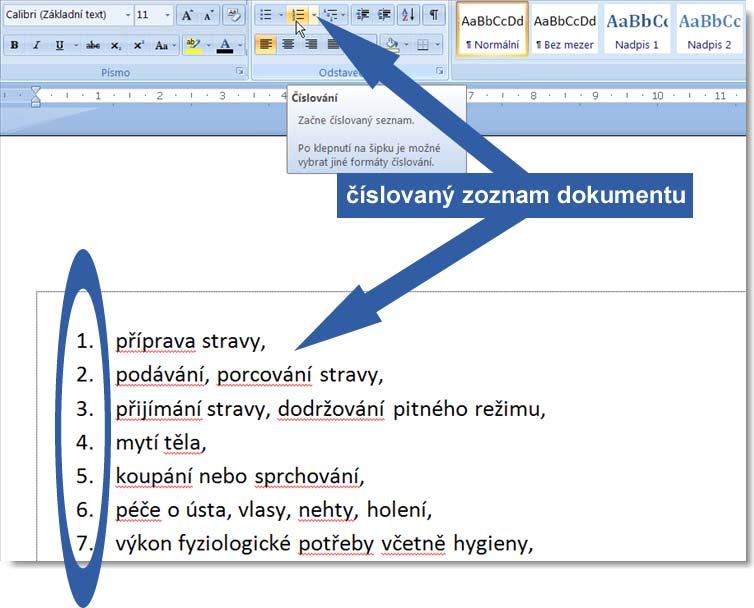Click the Multilevel list icon

pos(330,15)
